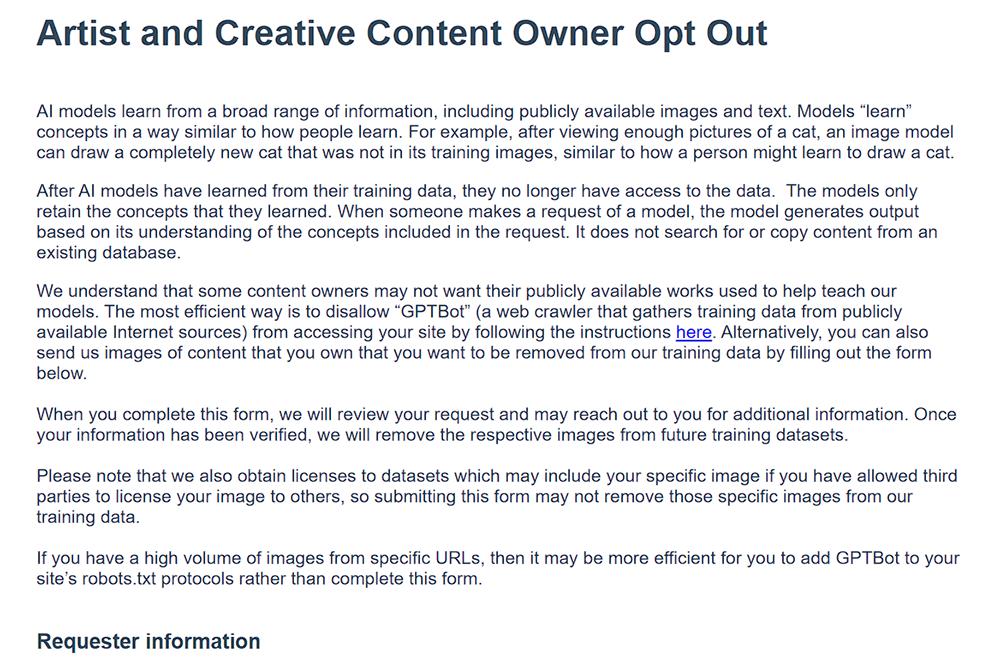
Task: Click the word 'below.' ending the third paragraph
Action: pyautogui.click(x=61, y=374)
